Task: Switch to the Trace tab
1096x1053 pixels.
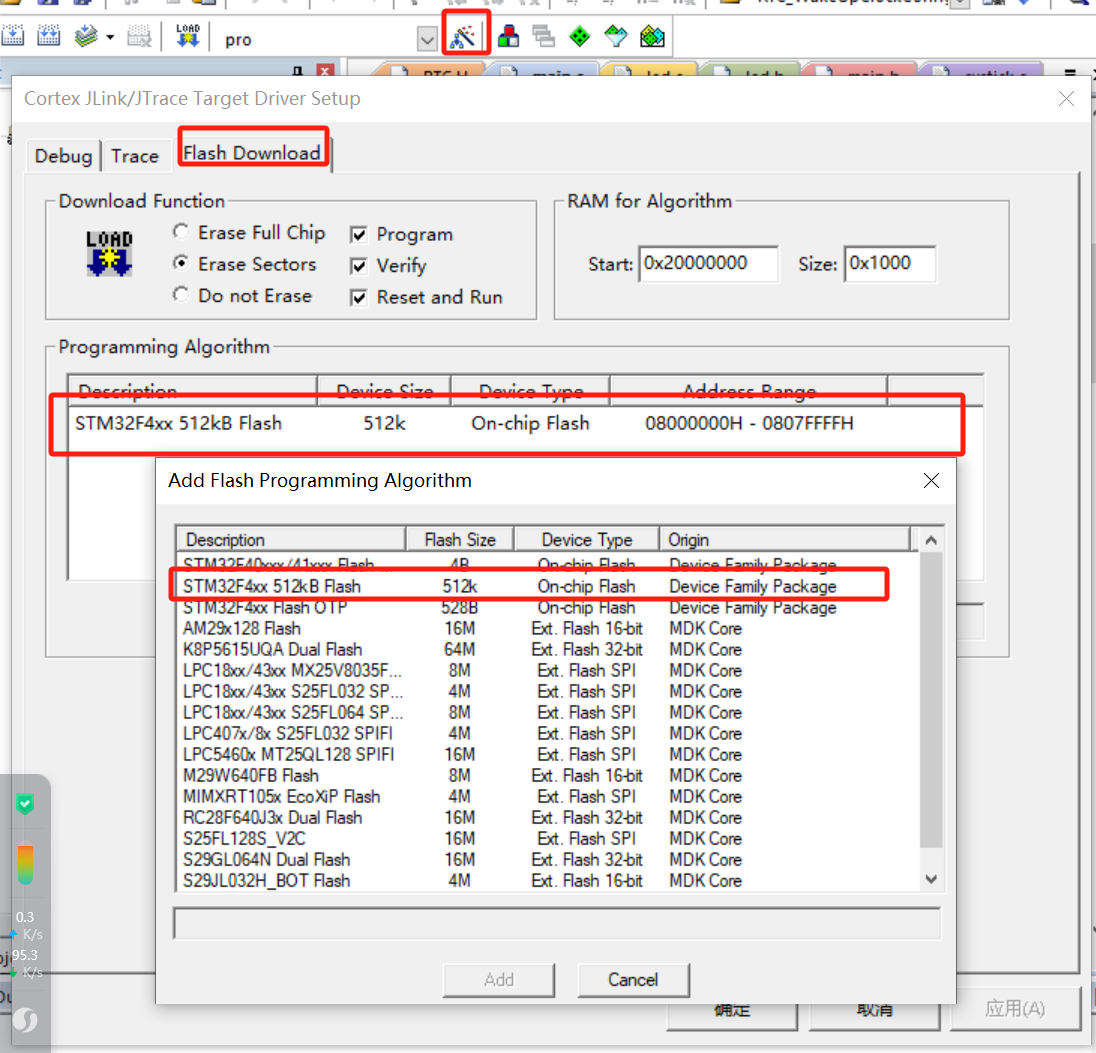Action: [x=135, y=155]
